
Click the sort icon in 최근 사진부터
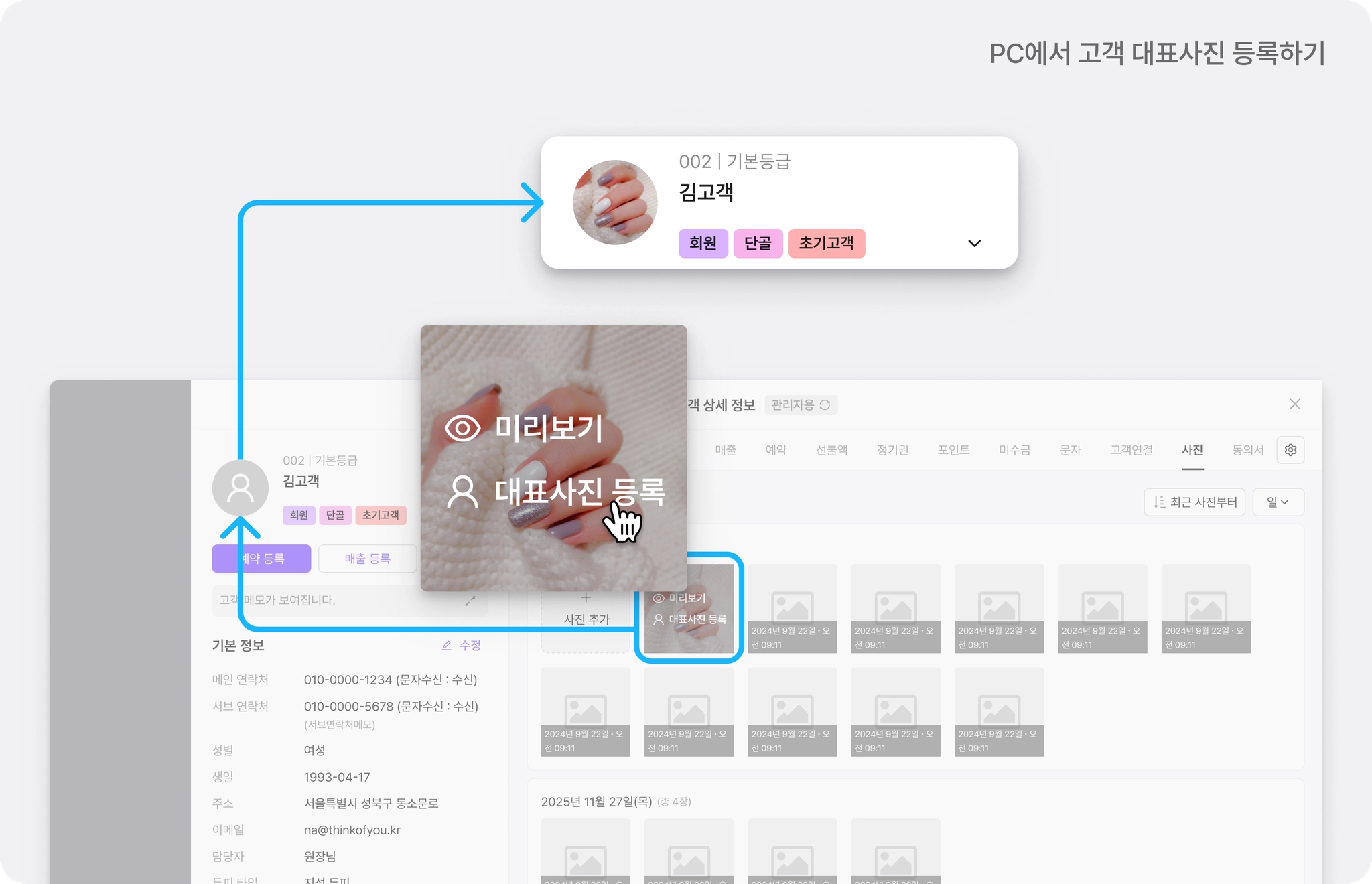click(x=1159, y=502)
